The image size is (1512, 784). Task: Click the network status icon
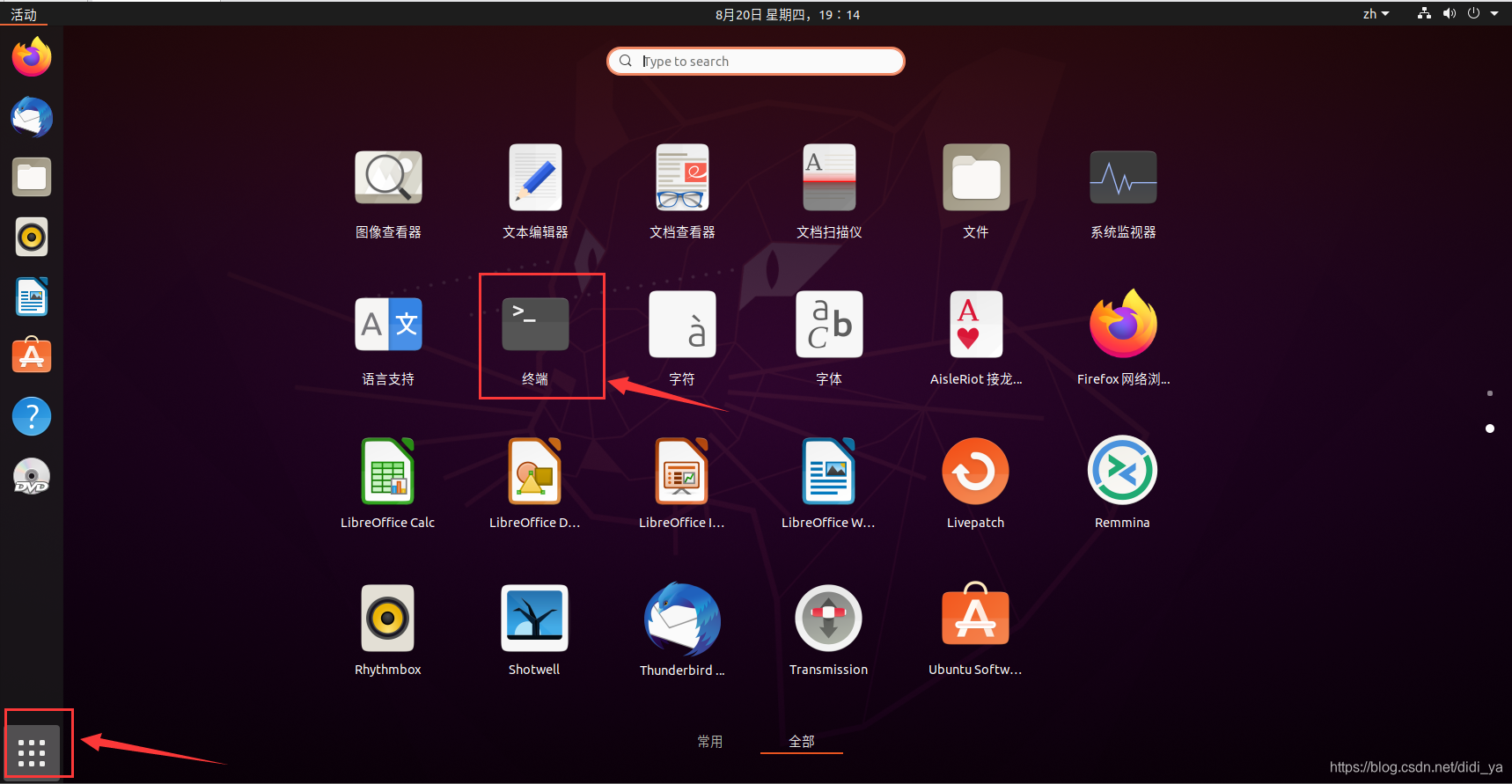tap(1424, 13)
